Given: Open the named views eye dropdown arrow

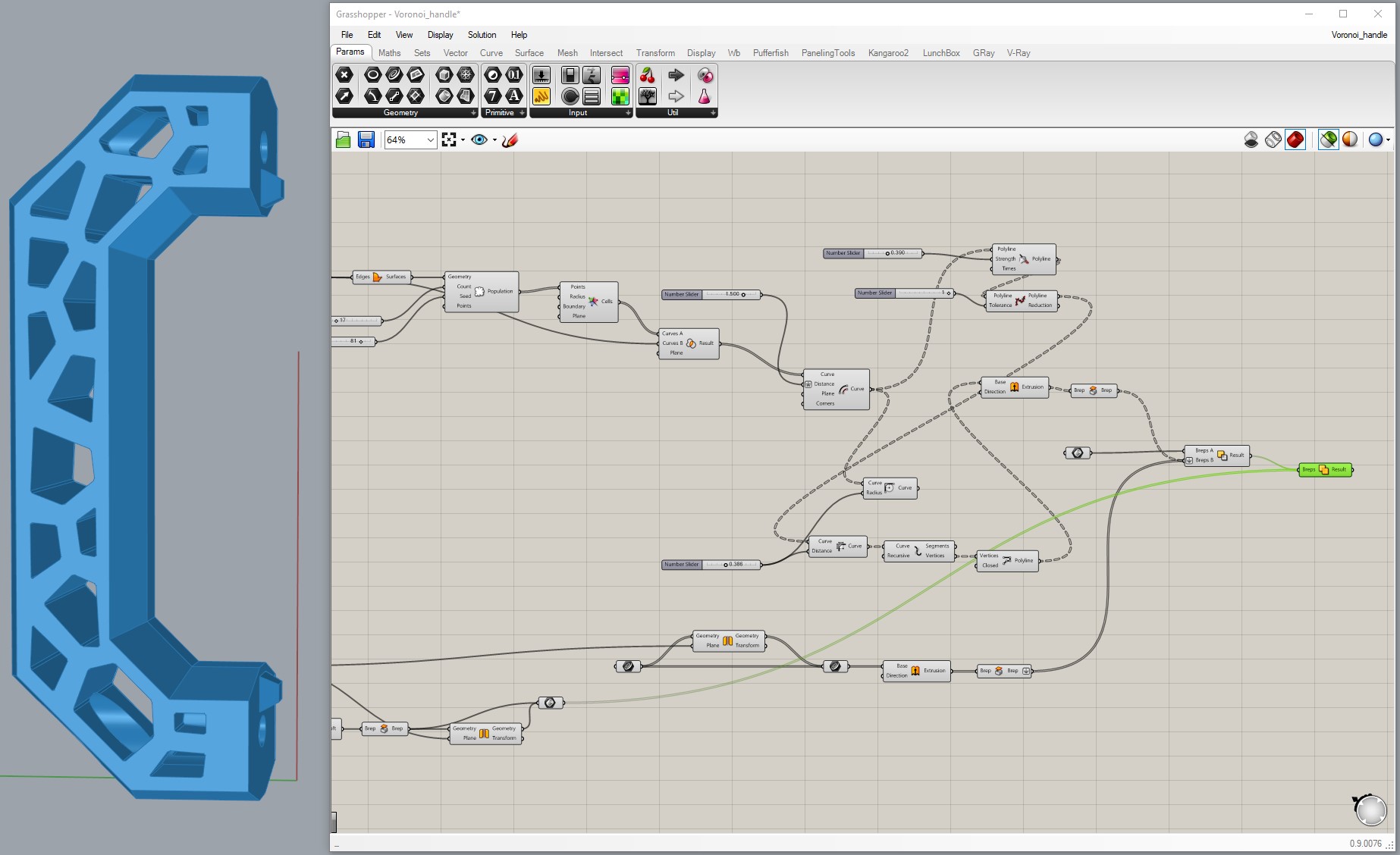Looking at the screenshot, I should (x=494, y=140).
